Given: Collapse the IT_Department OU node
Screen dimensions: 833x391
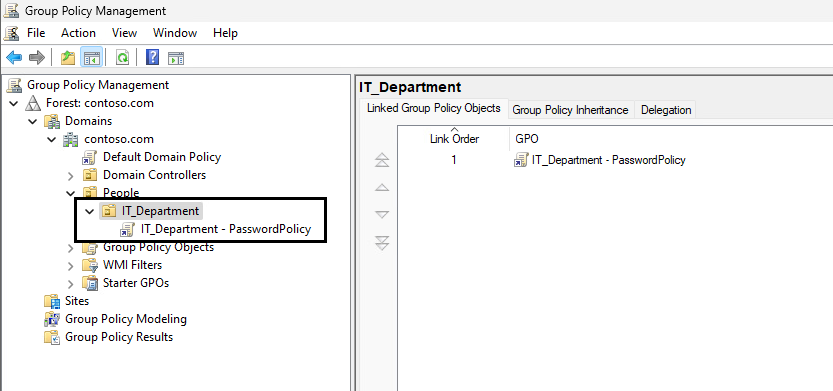Looking at the screenshot, I should tap(89, 211).
